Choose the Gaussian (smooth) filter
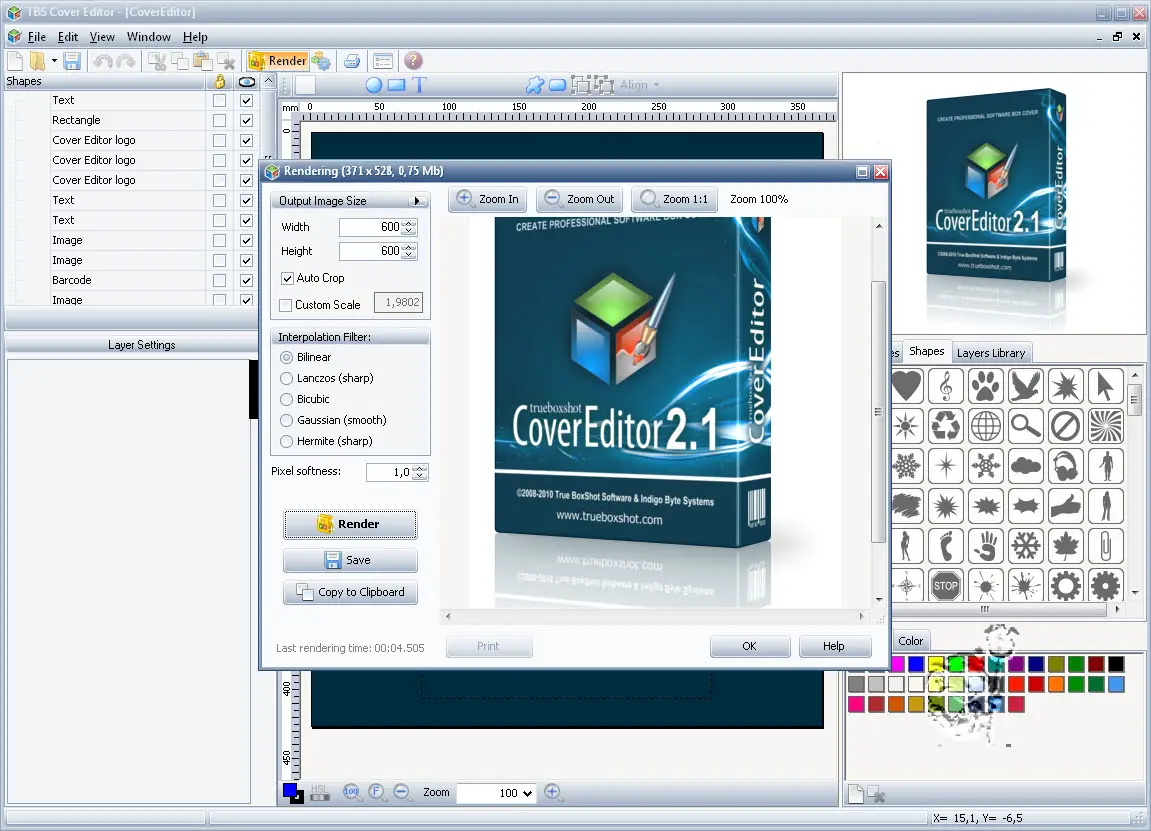 (x=286, y=421)
